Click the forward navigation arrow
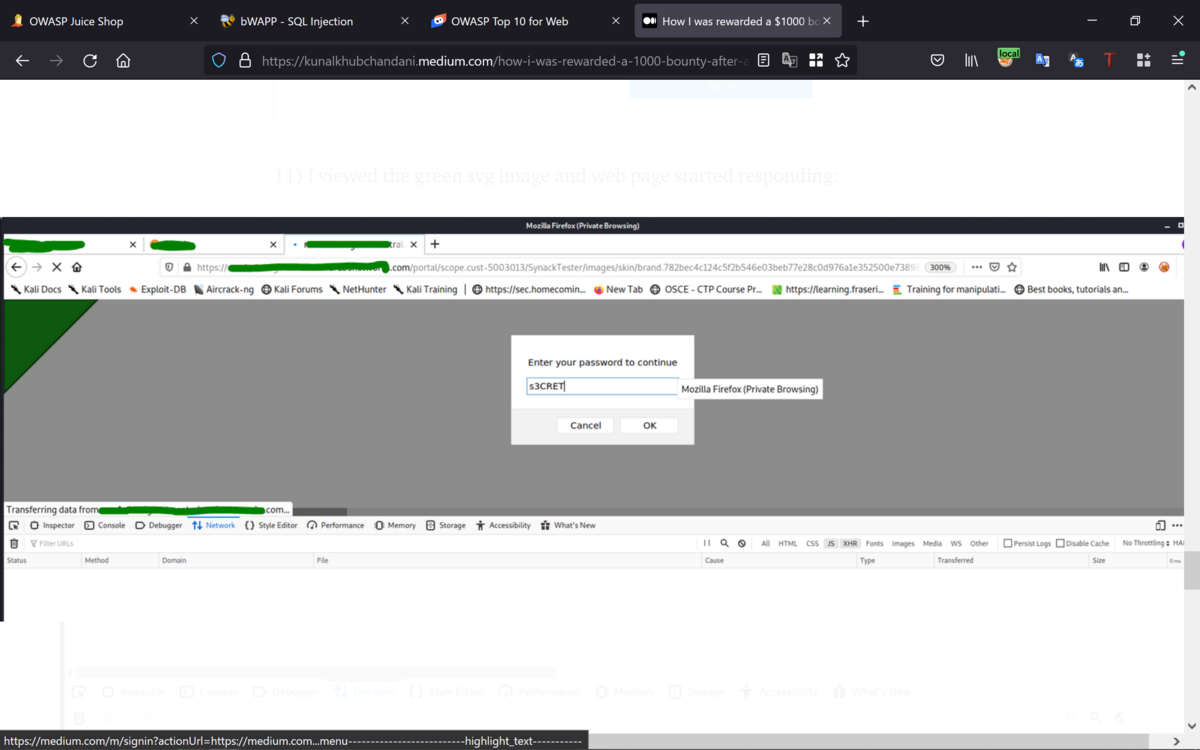 (x=56, y=61)
